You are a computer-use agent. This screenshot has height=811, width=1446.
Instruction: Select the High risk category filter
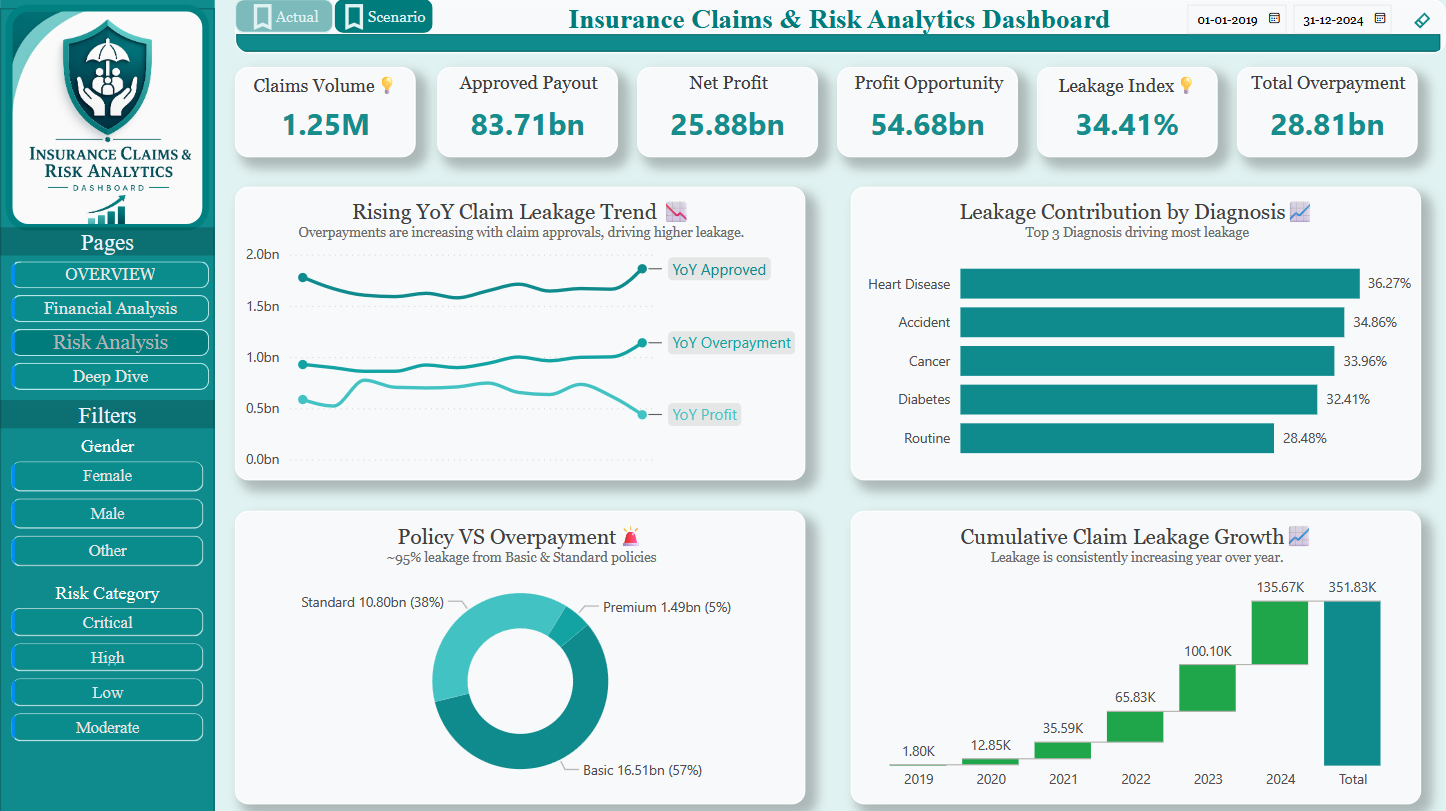pyautogui.click(x=107, y=657)
